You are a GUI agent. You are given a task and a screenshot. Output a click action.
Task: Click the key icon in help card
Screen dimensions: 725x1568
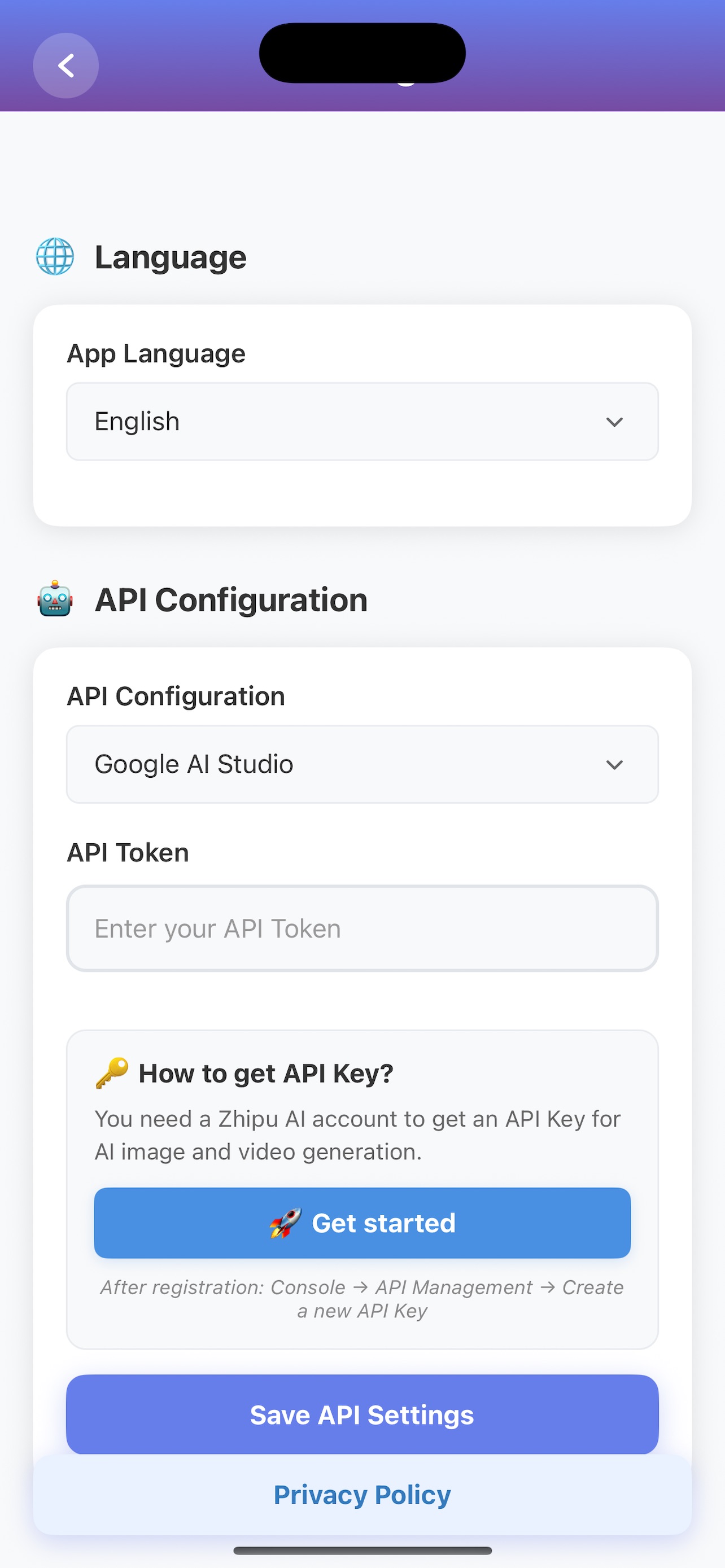tap(112, 1072)
